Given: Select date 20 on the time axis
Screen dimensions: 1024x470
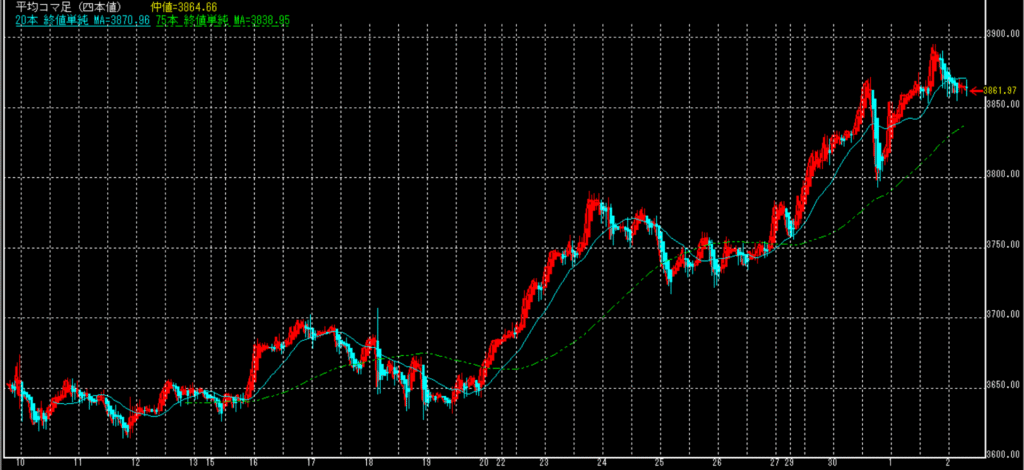Looking at the screenshot, I should click(484, 464).
